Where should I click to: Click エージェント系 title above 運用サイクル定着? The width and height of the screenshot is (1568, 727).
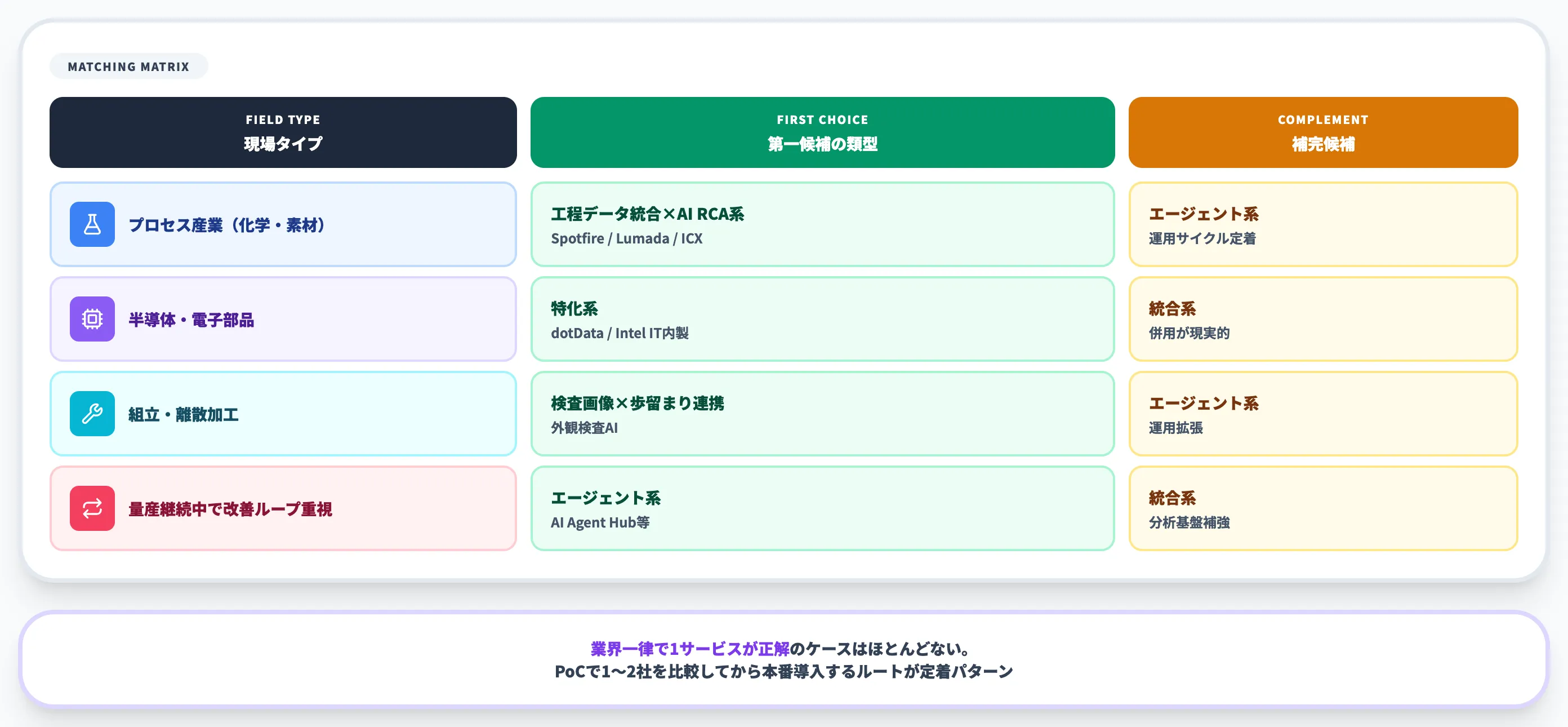click(1204, 214)
